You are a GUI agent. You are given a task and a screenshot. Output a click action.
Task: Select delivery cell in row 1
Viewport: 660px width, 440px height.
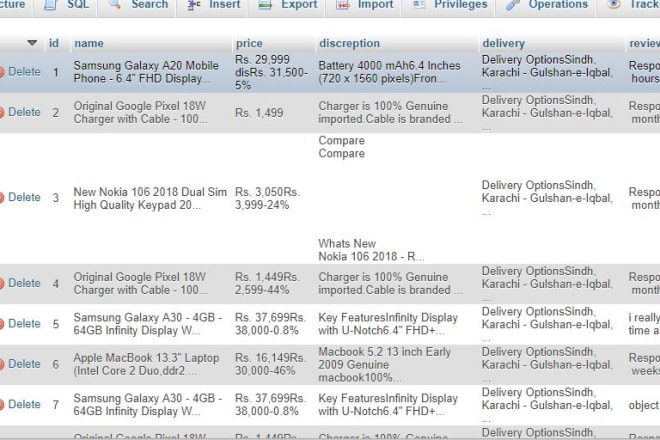[548, 72]
